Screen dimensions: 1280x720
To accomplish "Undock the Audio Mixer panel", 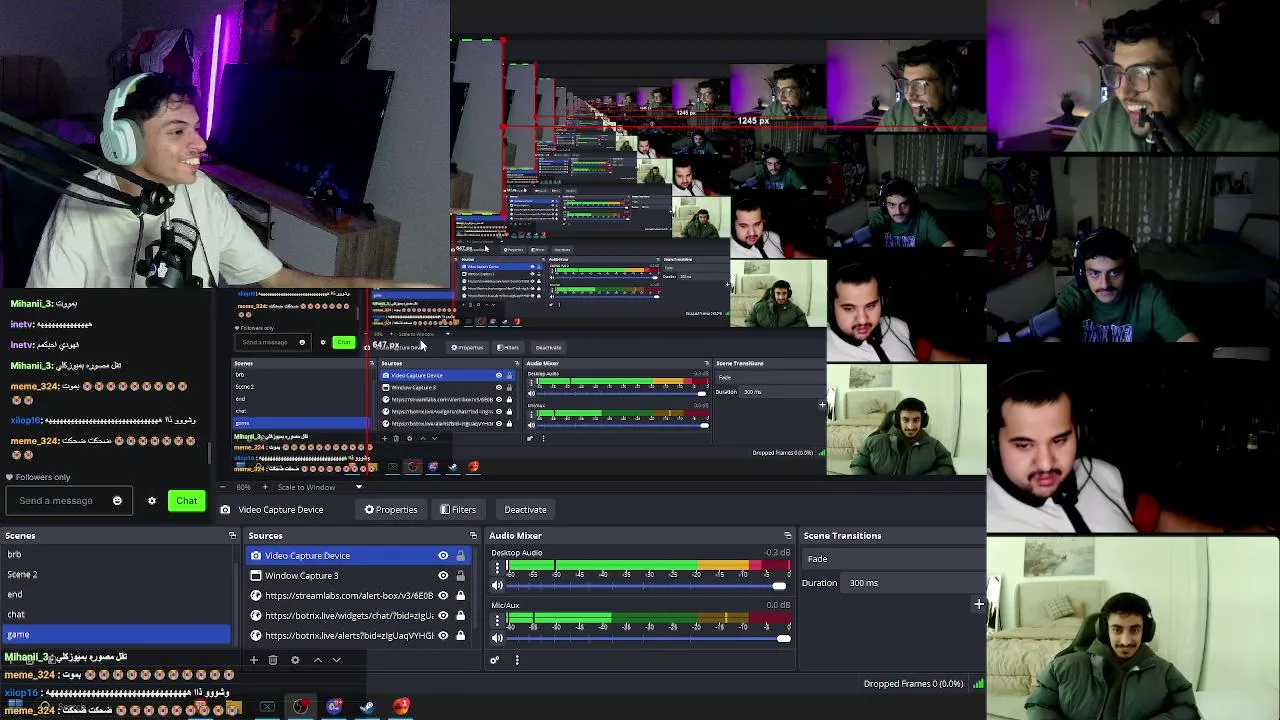I will 788,536.
